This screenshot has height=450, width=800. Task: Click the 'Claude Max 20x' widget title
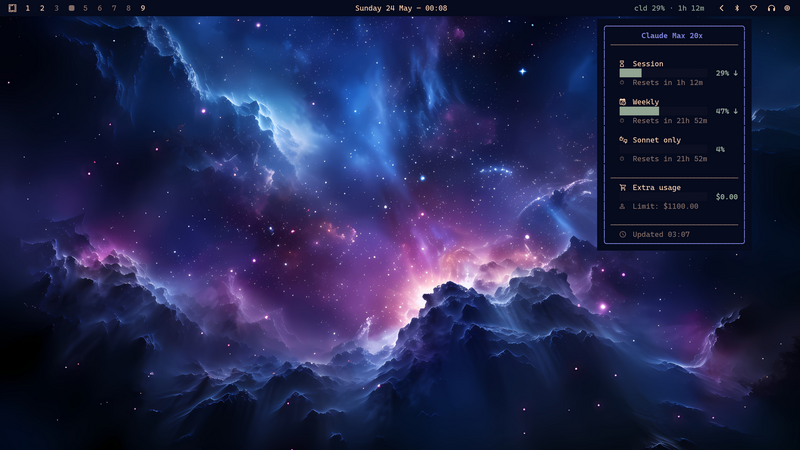pos(671,36)
